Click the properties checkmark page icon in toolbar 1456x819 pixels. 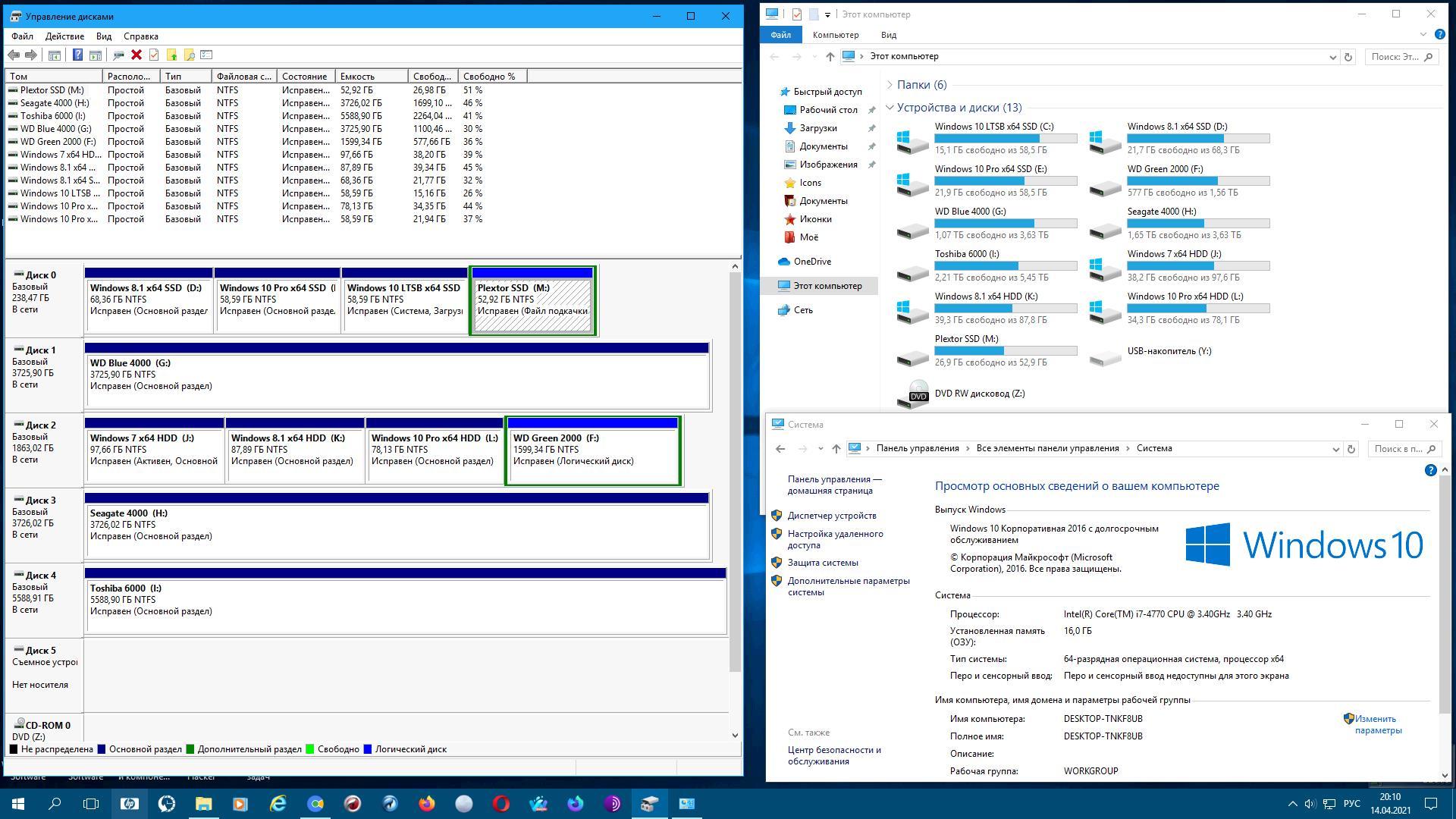tap(154, 55)
